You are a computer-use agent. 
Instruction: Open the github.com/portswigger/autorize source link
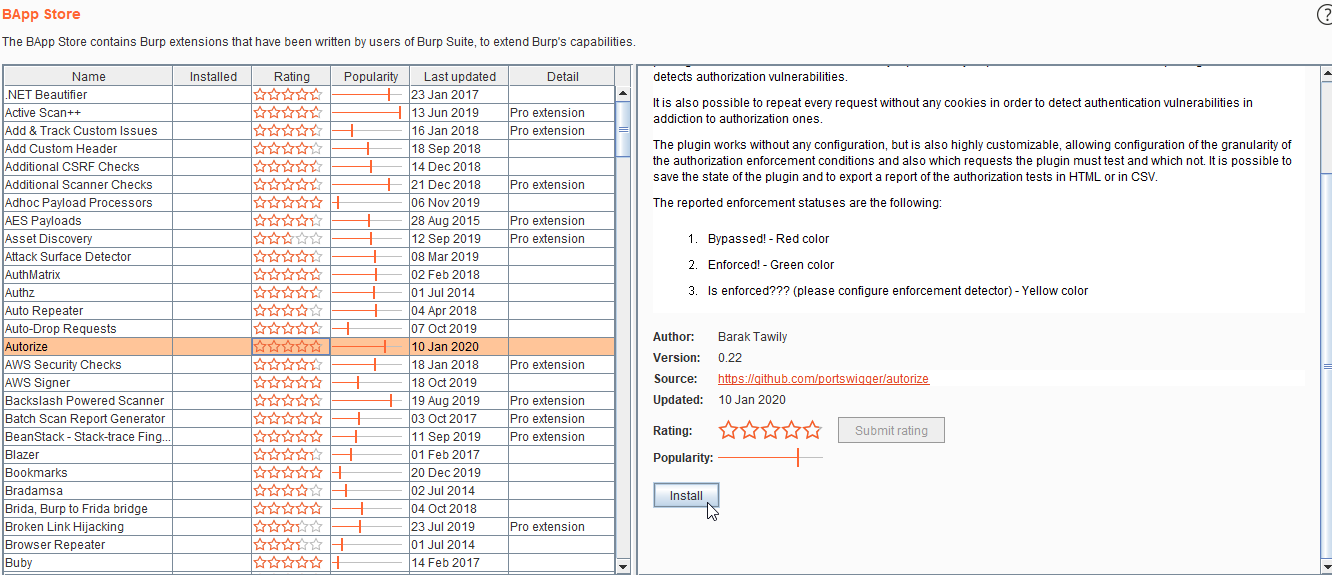coord(823,379)
